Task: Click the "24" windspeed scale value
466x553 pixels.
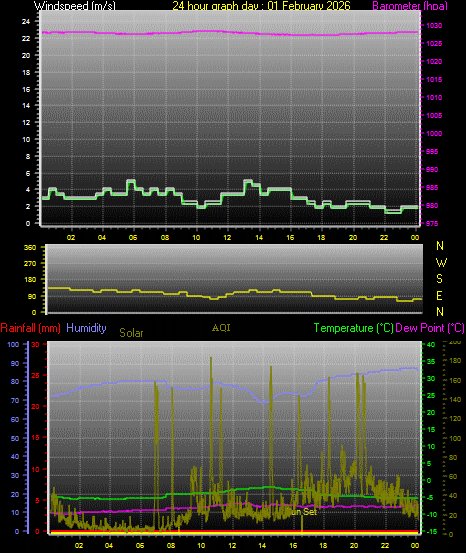Action: pyautogui.click(x=26, y=22)
